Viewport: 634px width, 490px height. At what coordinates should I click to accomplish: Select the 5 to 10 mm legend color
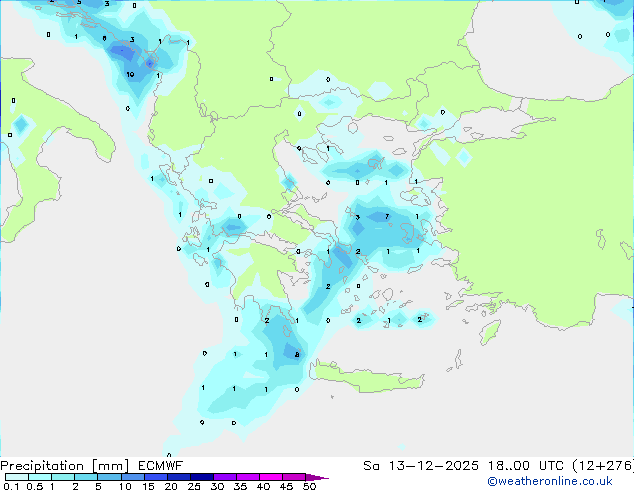coord(109,477)
